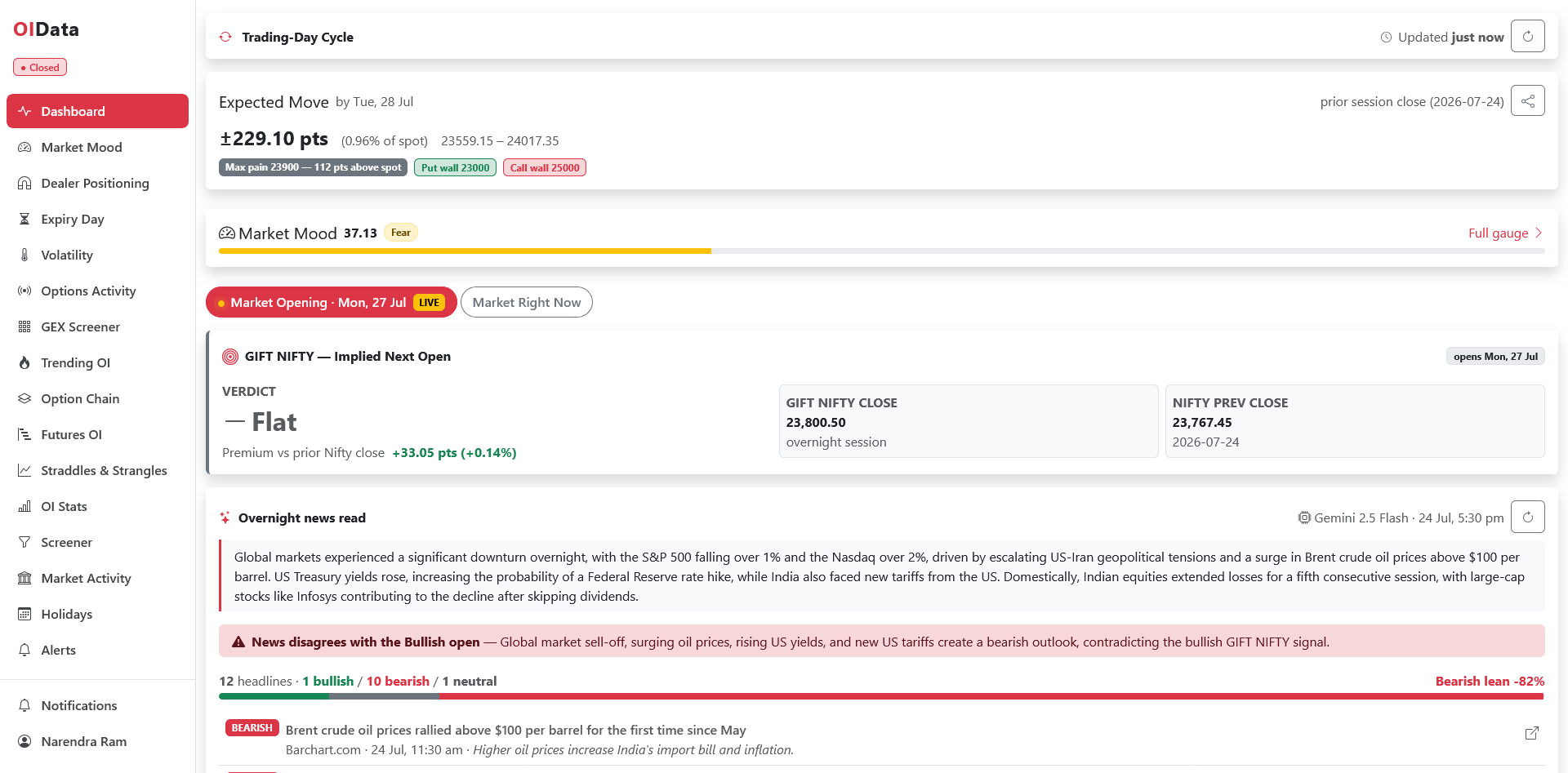Regenerate the Overnight news read
The width and height of the screenshot is (1568, 773).
click(x=1527, y=517)
